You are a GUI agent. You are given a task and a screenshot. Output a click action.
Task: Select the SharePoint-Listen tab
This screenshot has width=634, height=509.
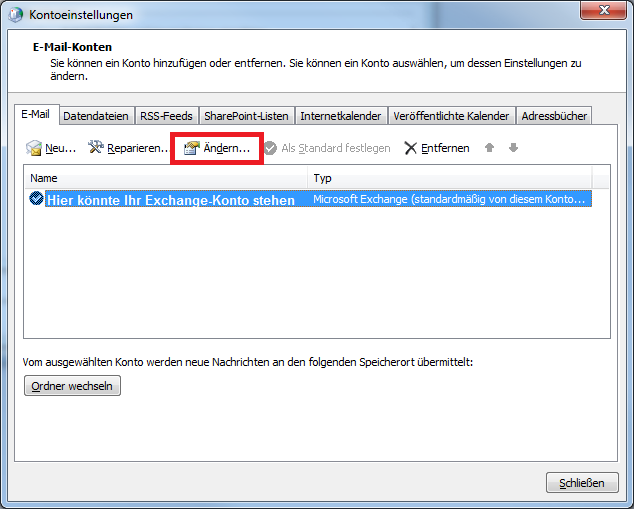[246, 116]
